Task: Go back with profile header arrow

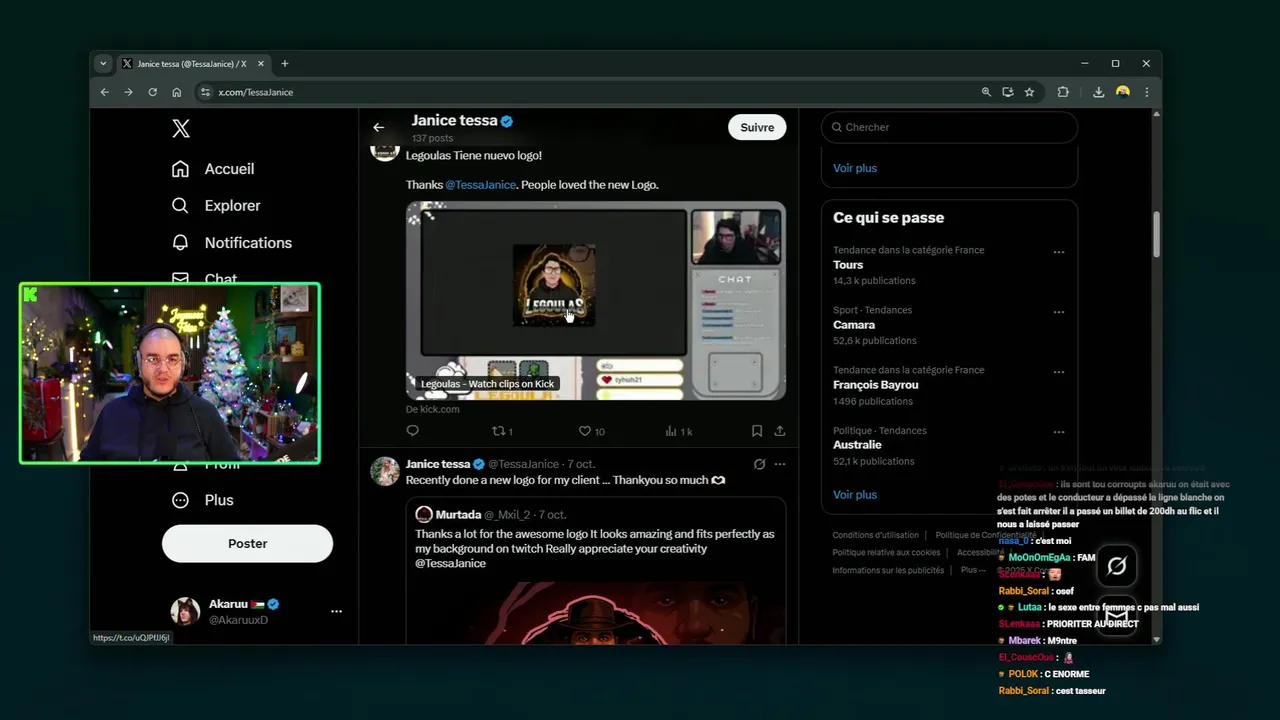Action: (378, 127)
